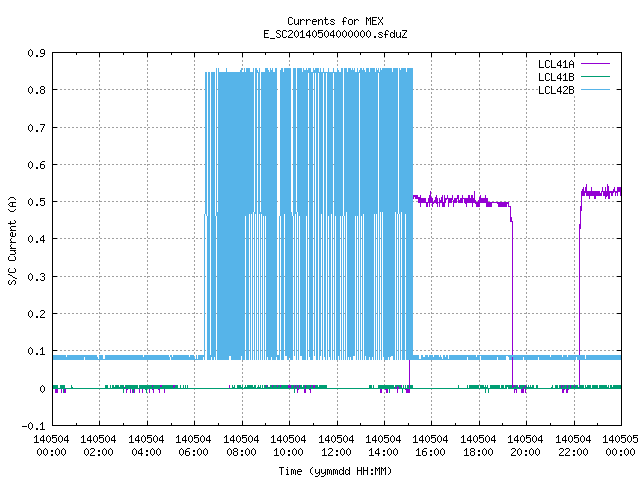The height and width of the screenshot is (480, 640).
Task: Click the purple LCL41A plateau near 0.5 A
Action: click(461, 200)
